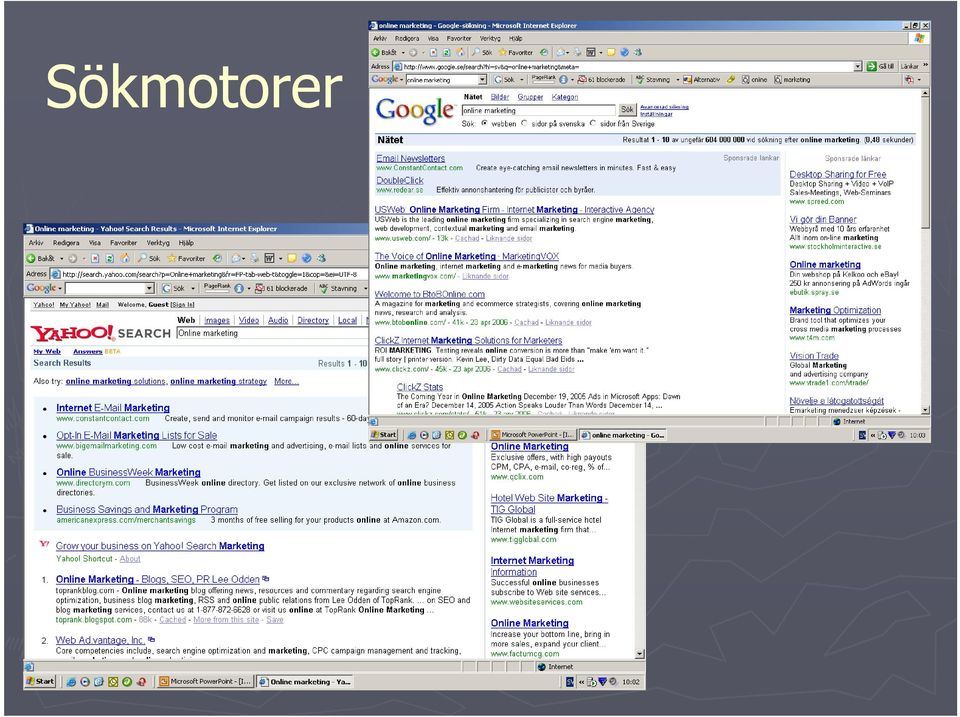
Task: Open 'The Voice of Online Marketing' result
Action: pyautogui.click(x=467, y=256)
